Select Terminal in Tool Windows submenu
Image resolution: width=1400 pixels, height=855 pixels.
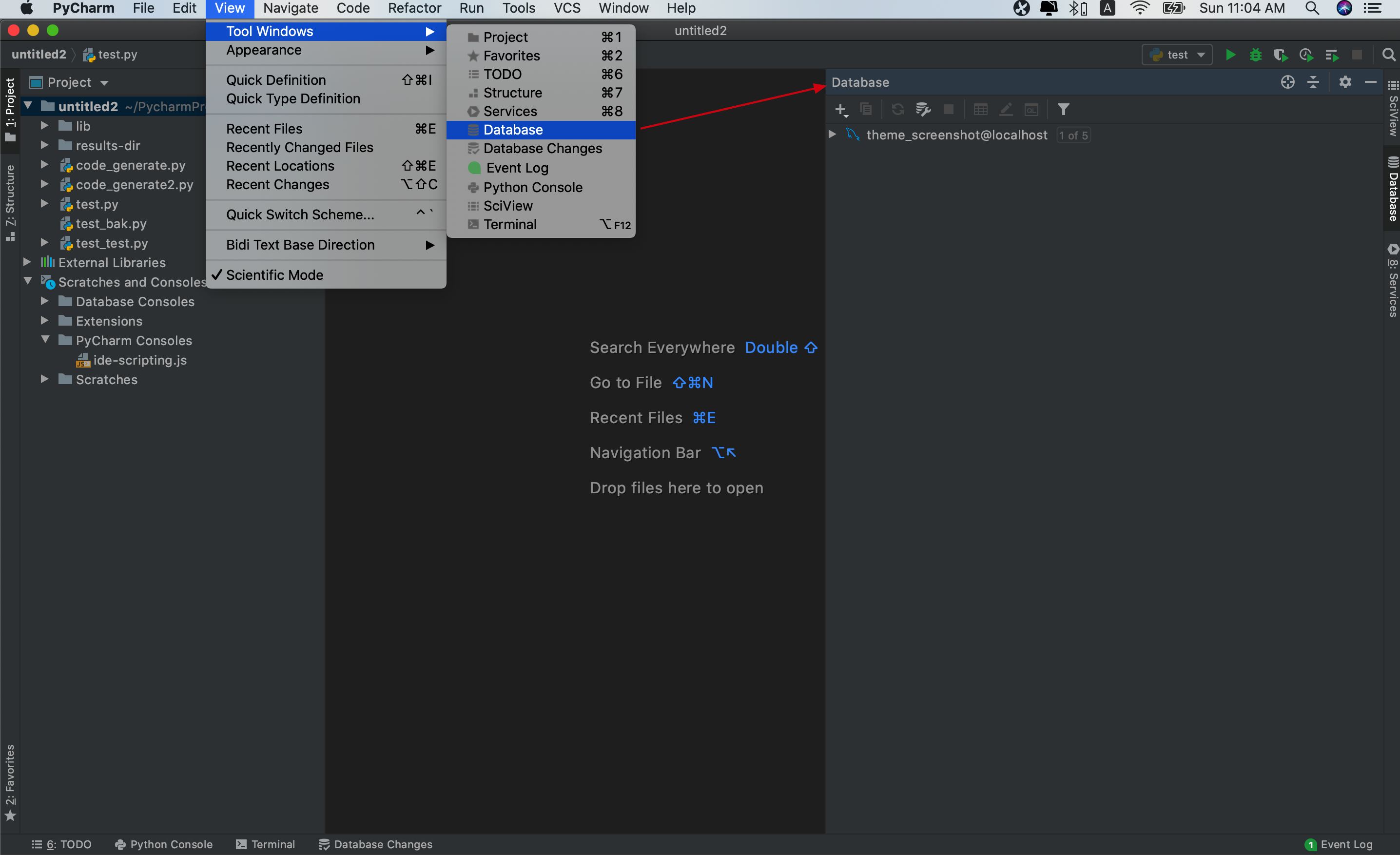(x=540, y=224)
